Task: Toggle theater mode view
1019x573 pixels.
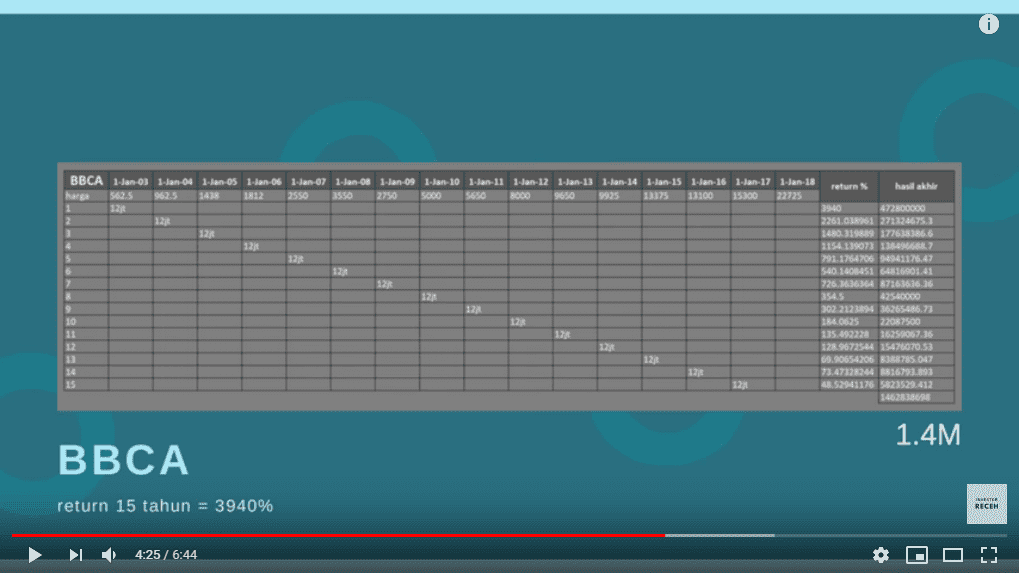Action: tap(953, 555)
